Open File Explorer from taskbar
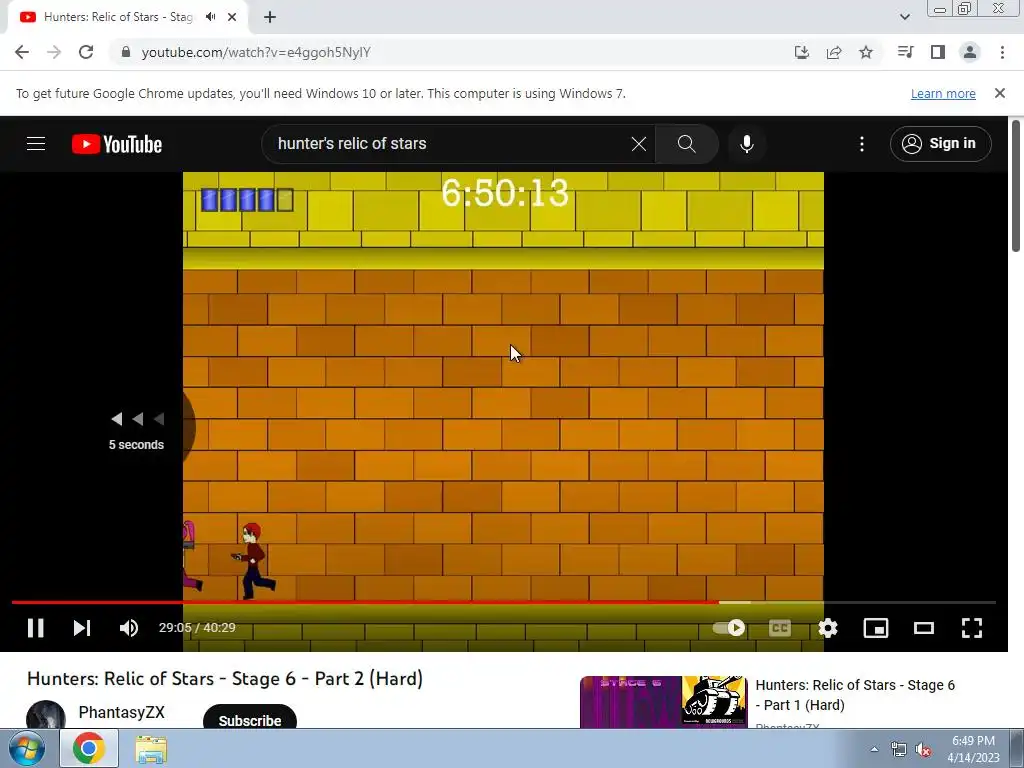1024x768 pixels. [x=151, y=749]
